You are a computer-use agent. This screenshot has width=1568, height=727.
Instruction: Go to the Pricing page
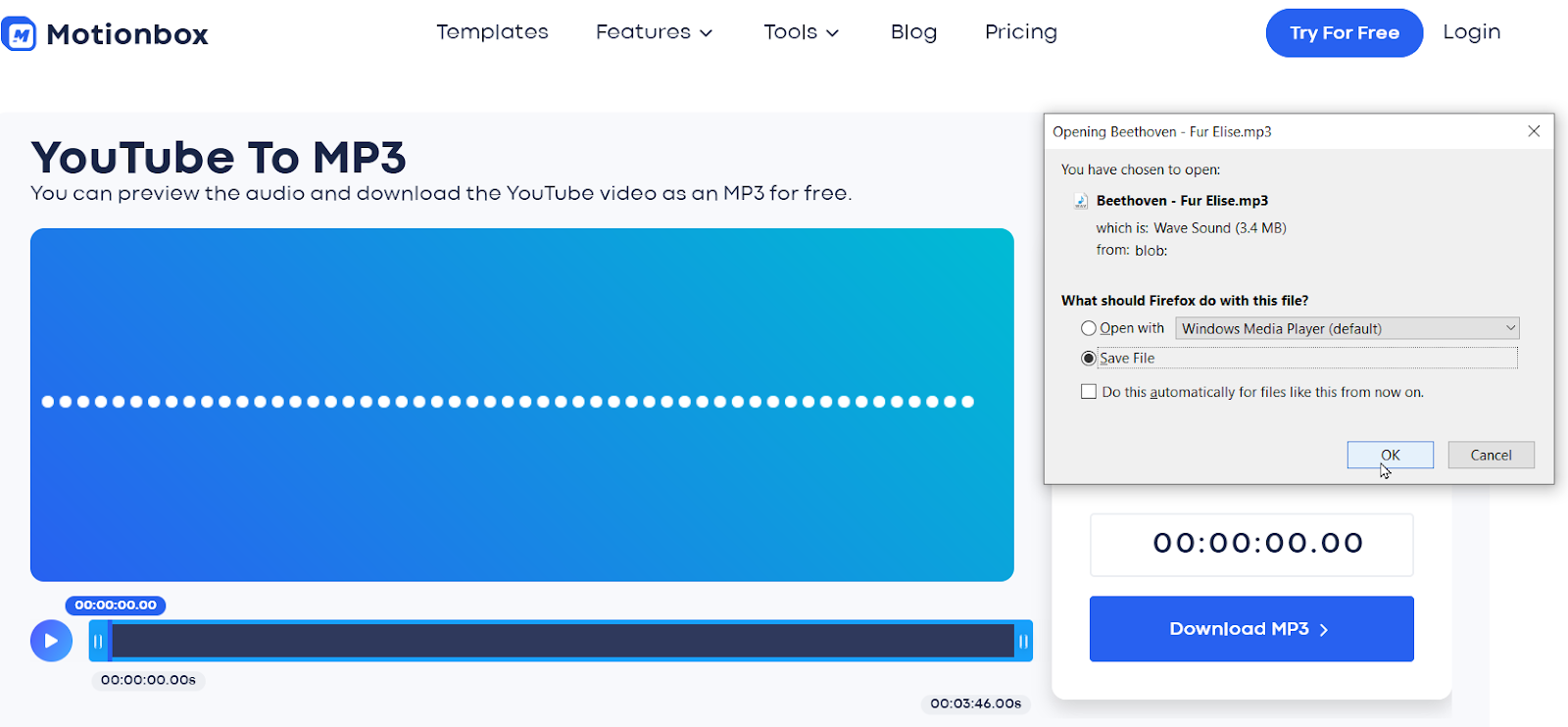pyautogui.click(x=1020, y=32)
